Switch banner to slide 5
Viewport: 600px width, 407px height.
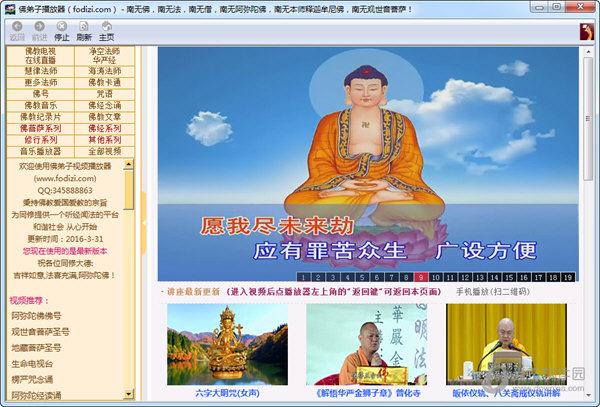pos(362,277)
